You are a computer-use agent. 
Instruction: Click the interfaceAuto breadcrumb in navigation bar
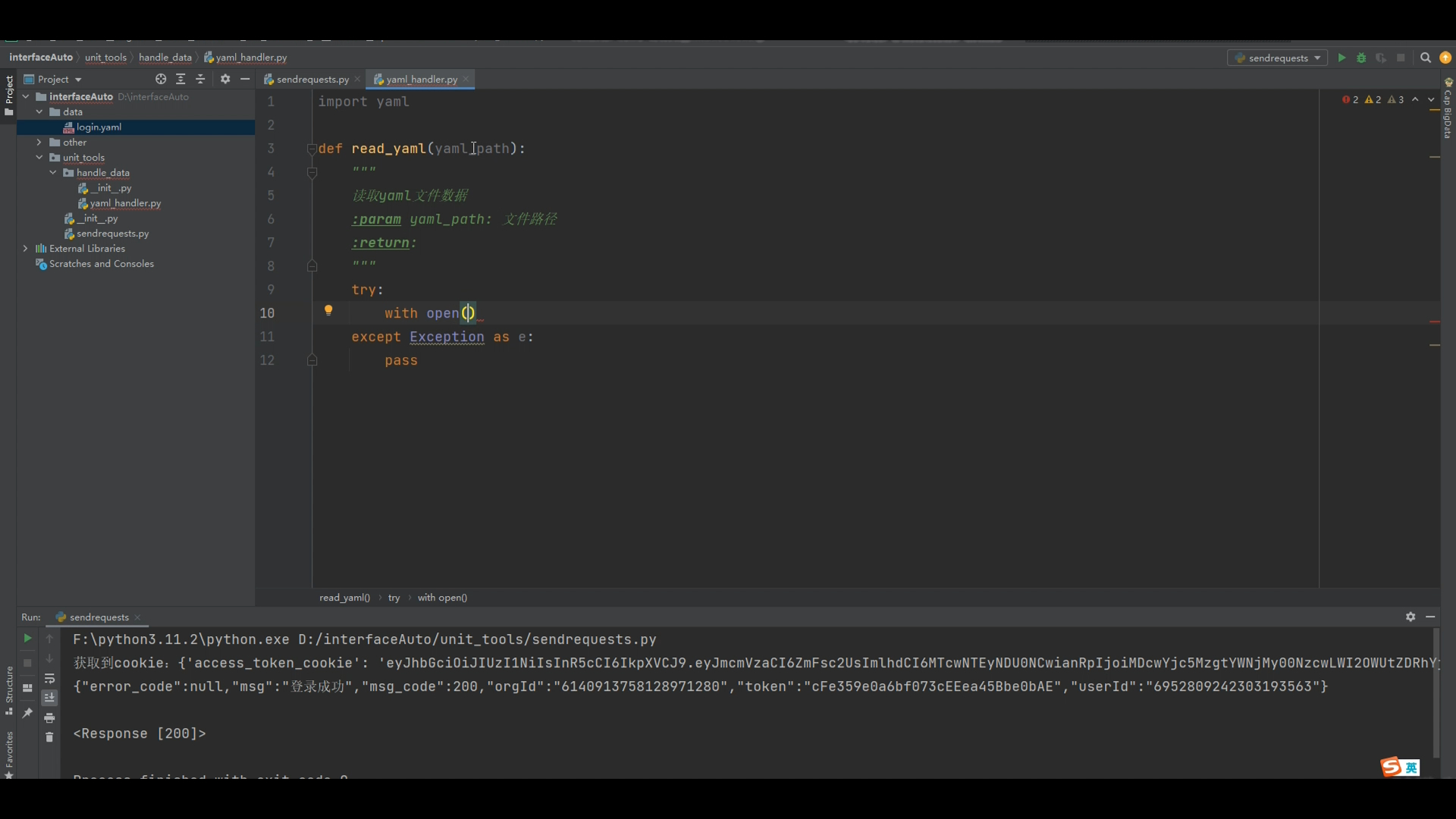(41, 57)
